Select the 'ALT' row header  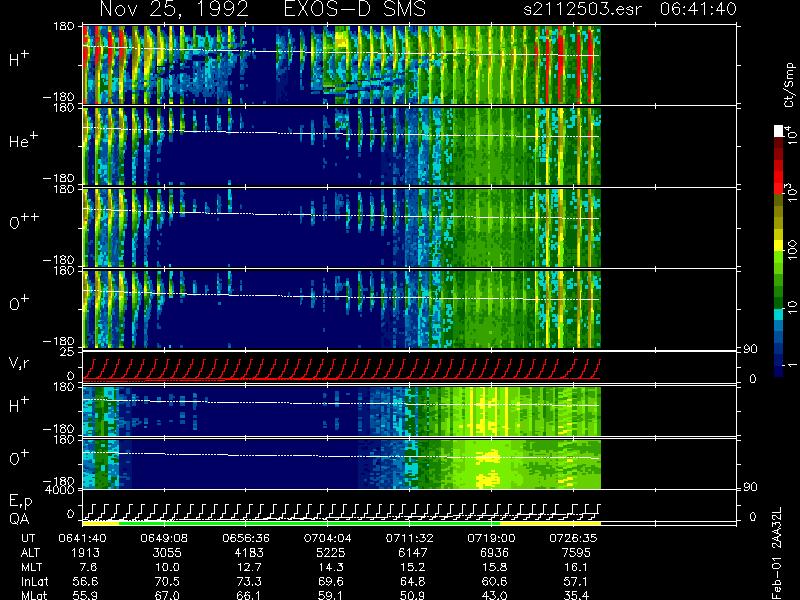click(x=31, y=553)
